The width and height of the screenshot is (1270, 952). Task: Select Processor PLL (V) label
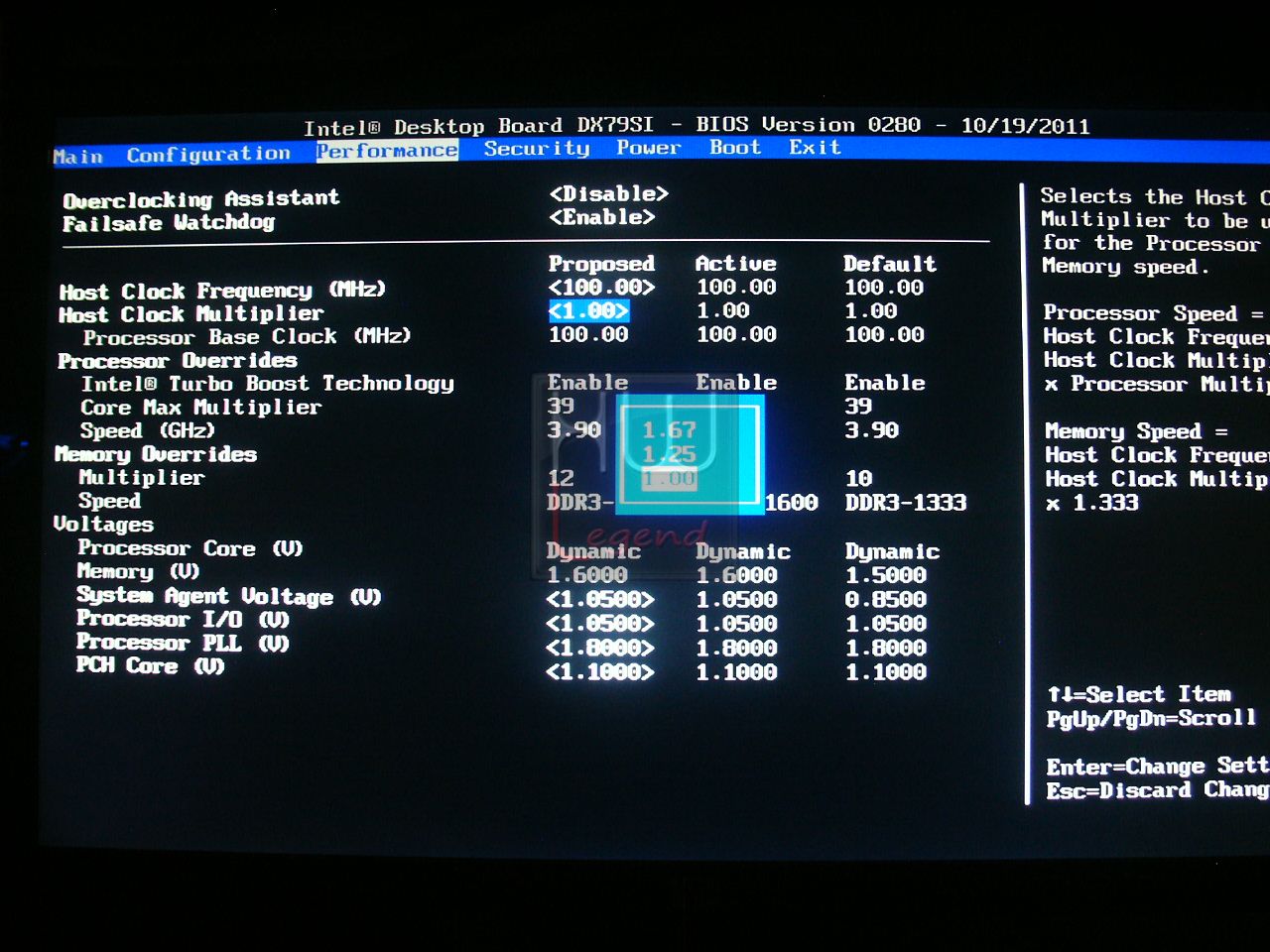click(183, 643)
